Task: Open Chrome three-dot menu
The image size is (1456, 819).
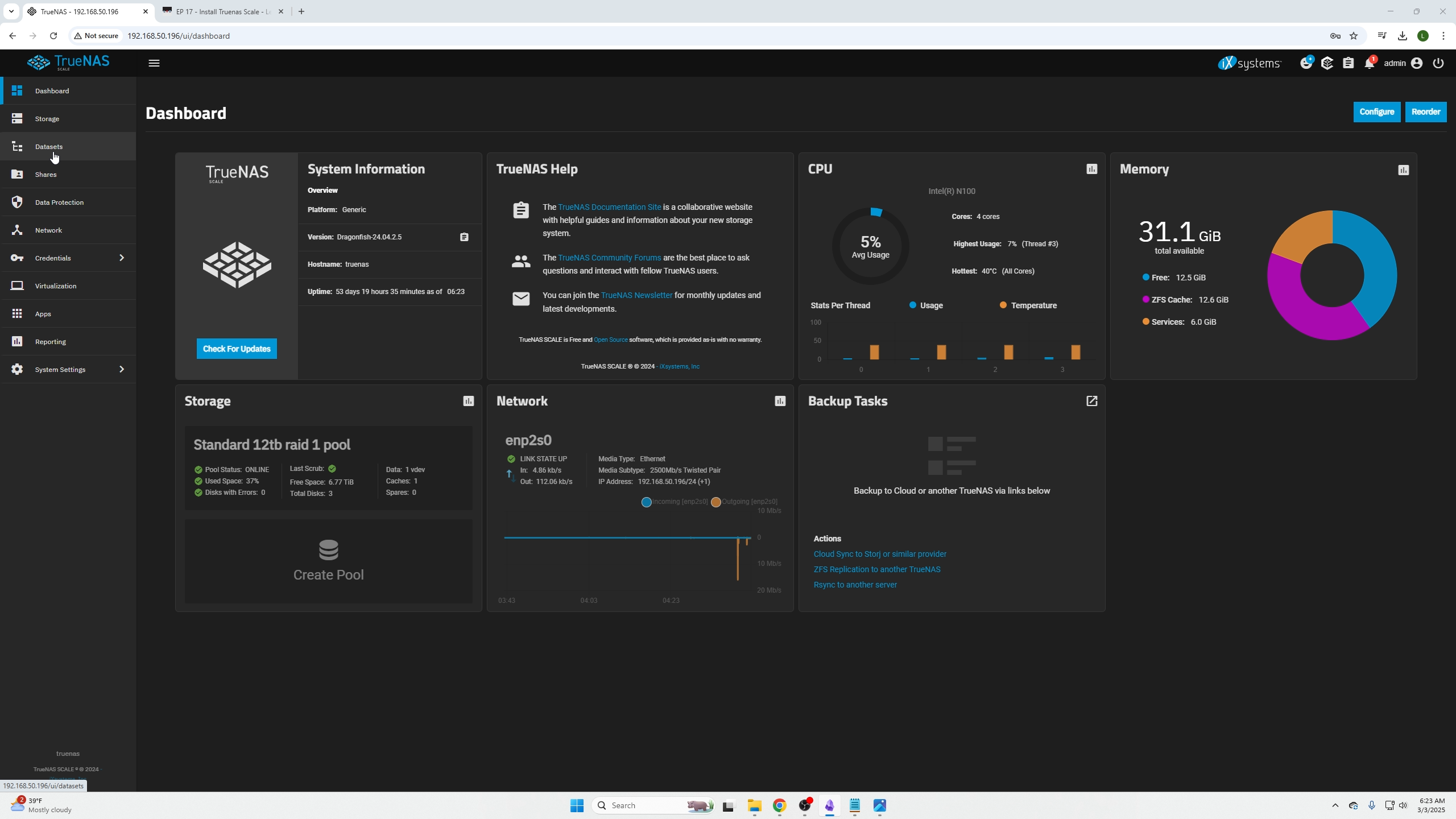Action: pyautogui.click(x=1443, y=36)
